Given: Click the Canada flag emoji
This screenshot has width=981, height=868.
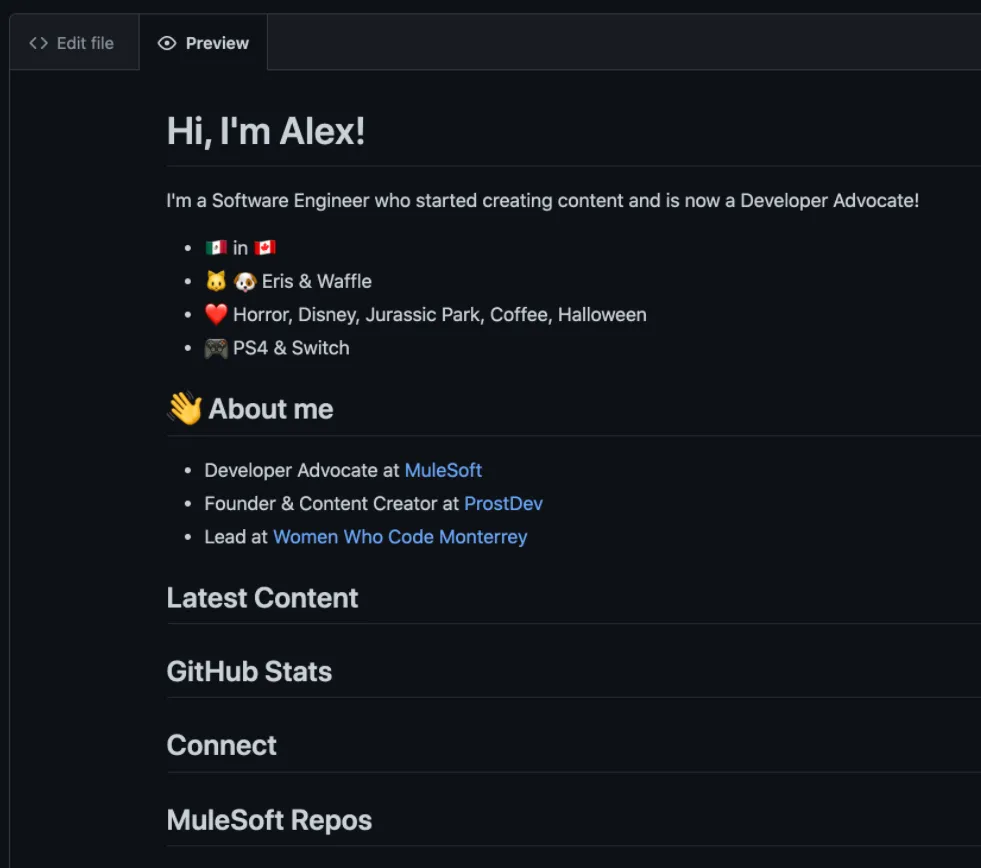Looking at the screenshot, I should coord(265,248).
